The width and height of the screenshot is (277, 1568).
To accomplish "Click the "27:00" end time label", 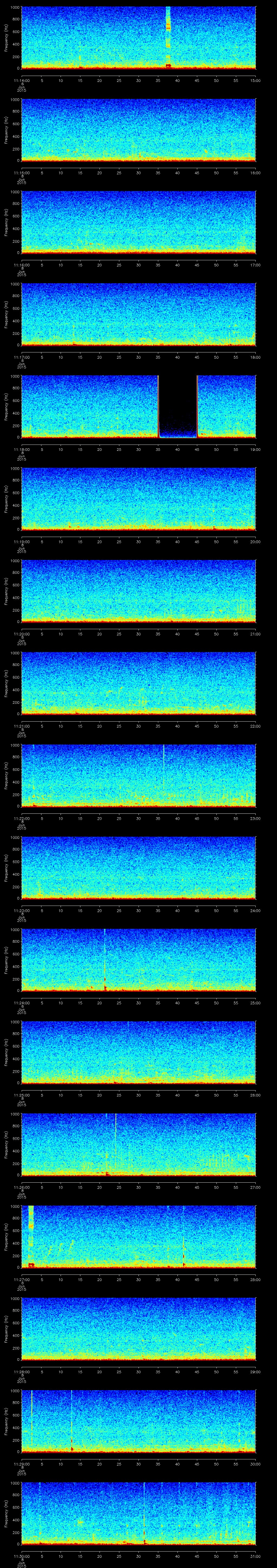I will click(256, 1187).
